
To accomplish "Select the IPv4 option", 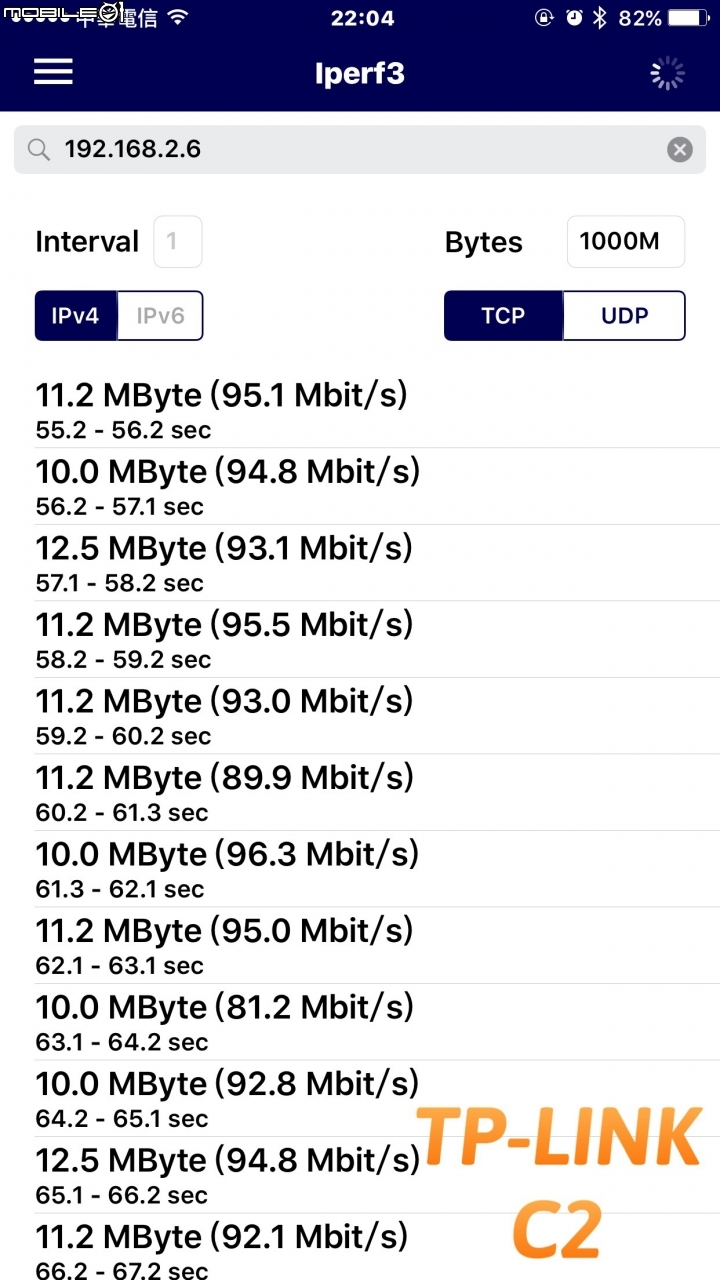I will pos(76,316).
